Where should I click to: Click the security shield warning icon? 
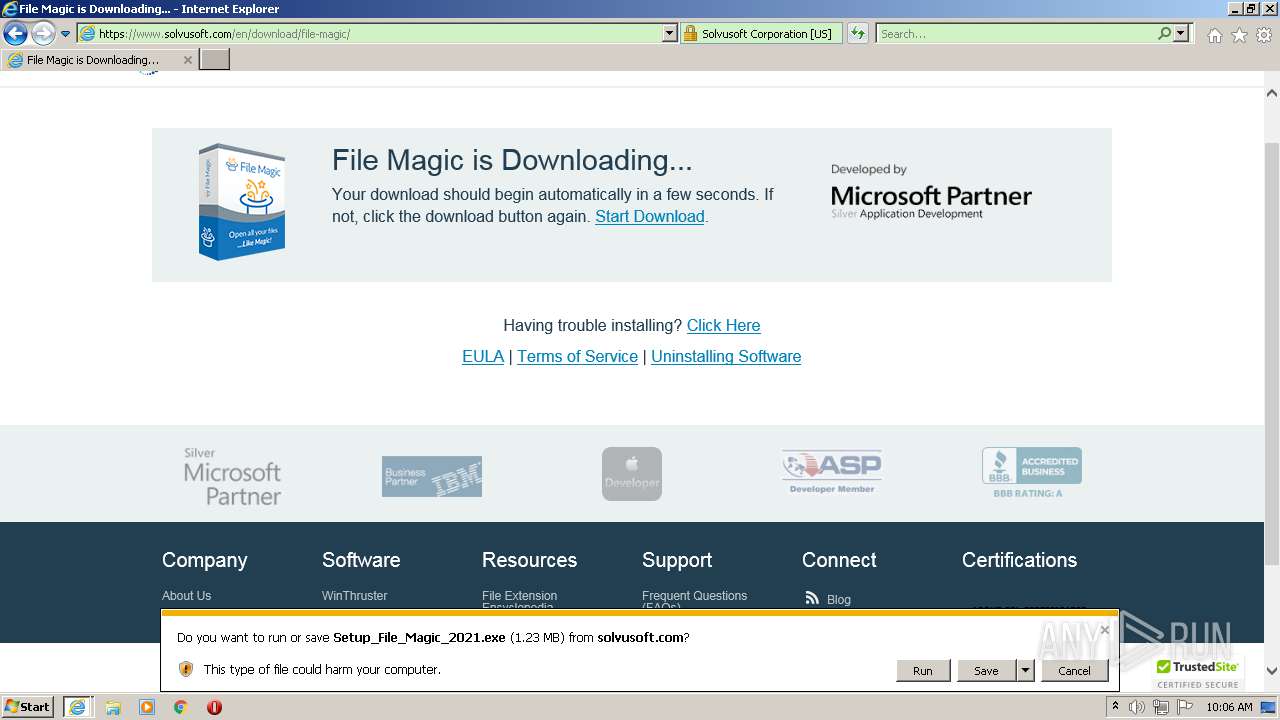point(186,669)
